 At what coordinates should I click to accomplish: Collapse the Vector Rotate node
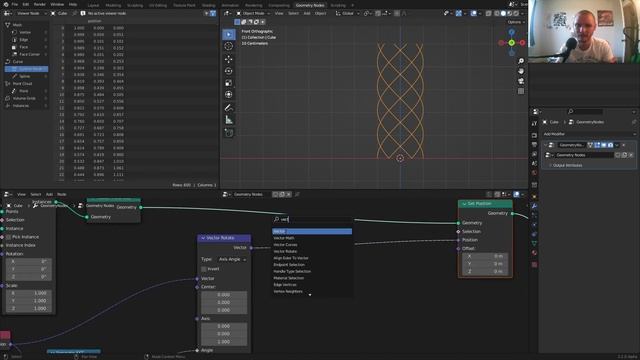pyautogui.click(x=203, y=238)
